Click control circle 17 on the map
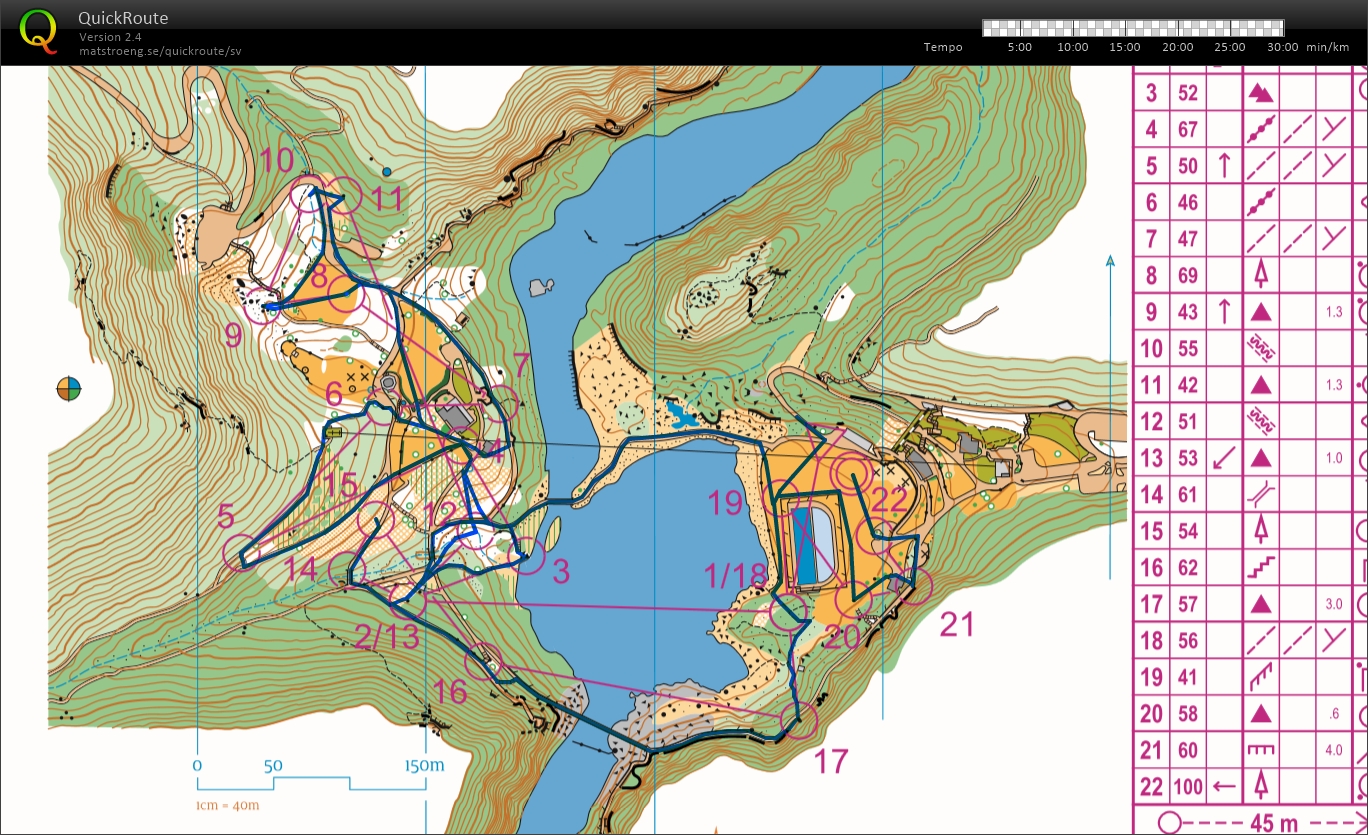 [798, 719]
